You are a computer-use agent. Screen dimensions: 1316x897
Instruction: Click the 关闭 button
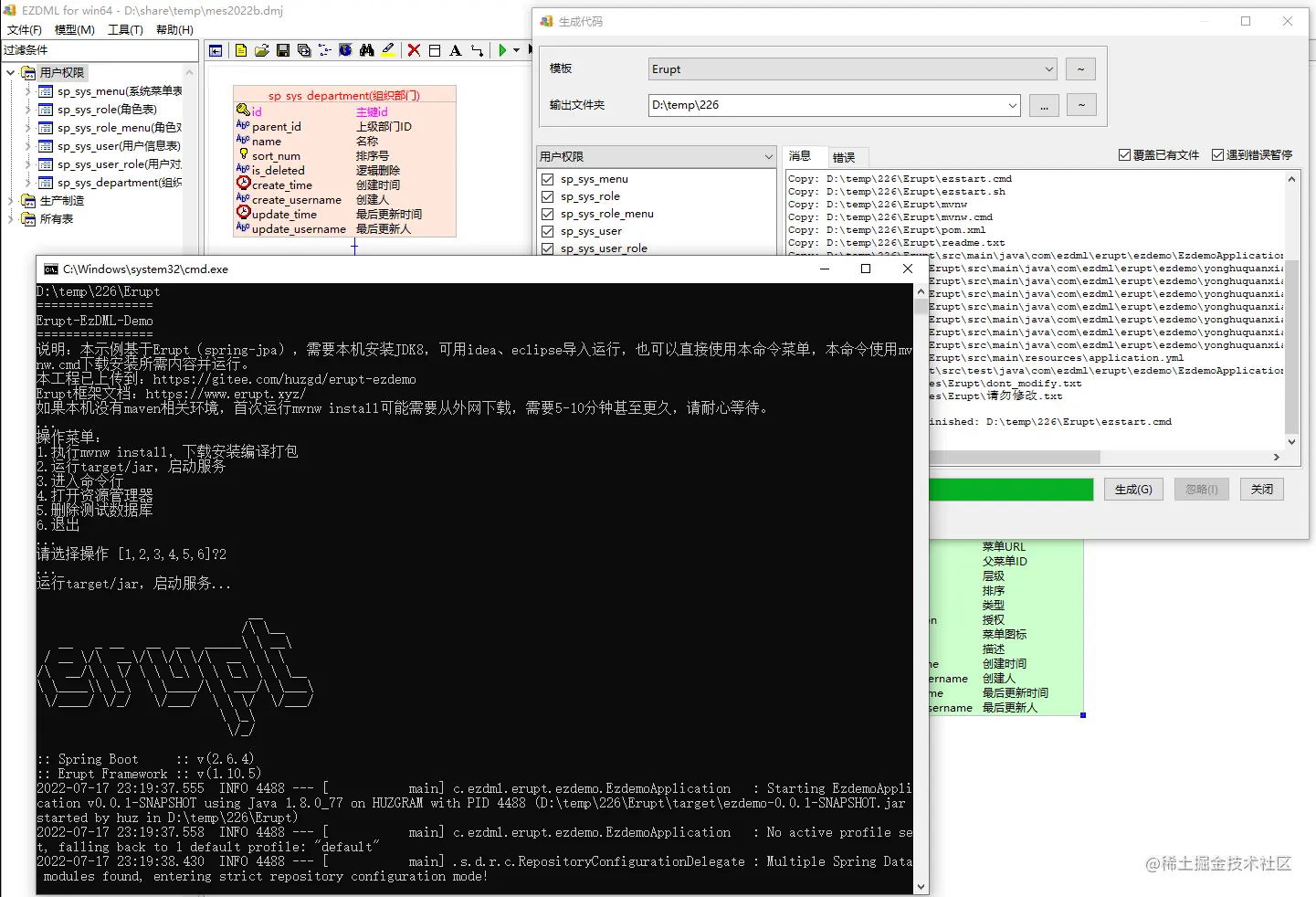[x=1262, y=490]
